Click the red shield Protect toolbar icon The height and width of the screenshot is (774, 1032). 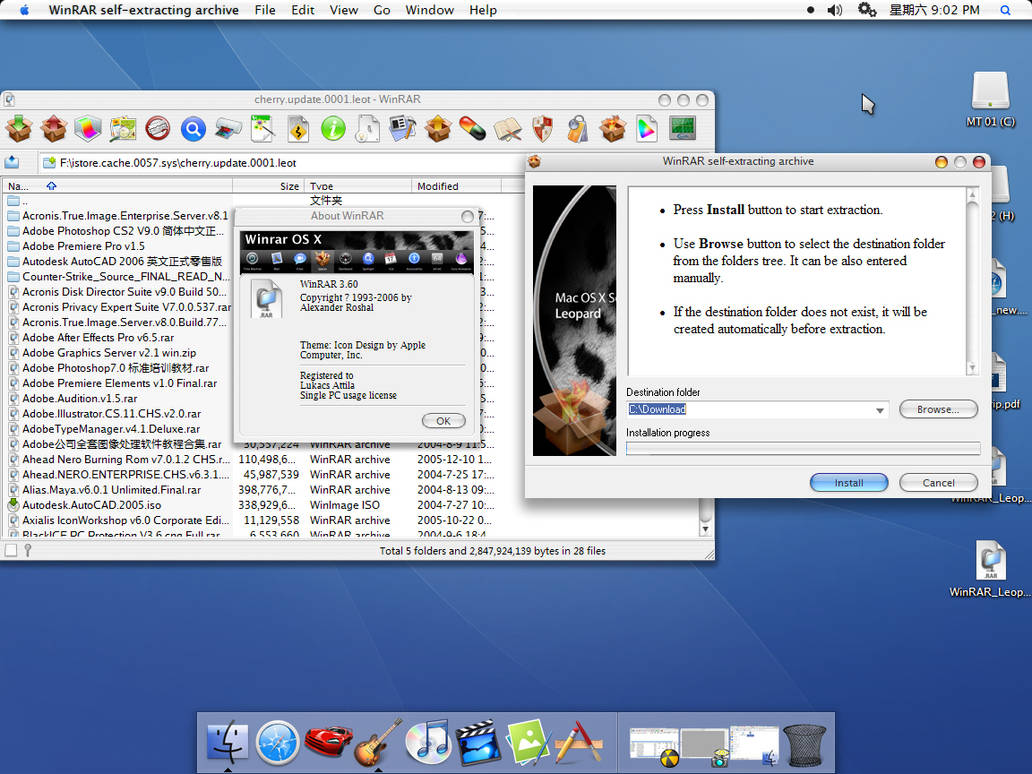pos(542,128)
